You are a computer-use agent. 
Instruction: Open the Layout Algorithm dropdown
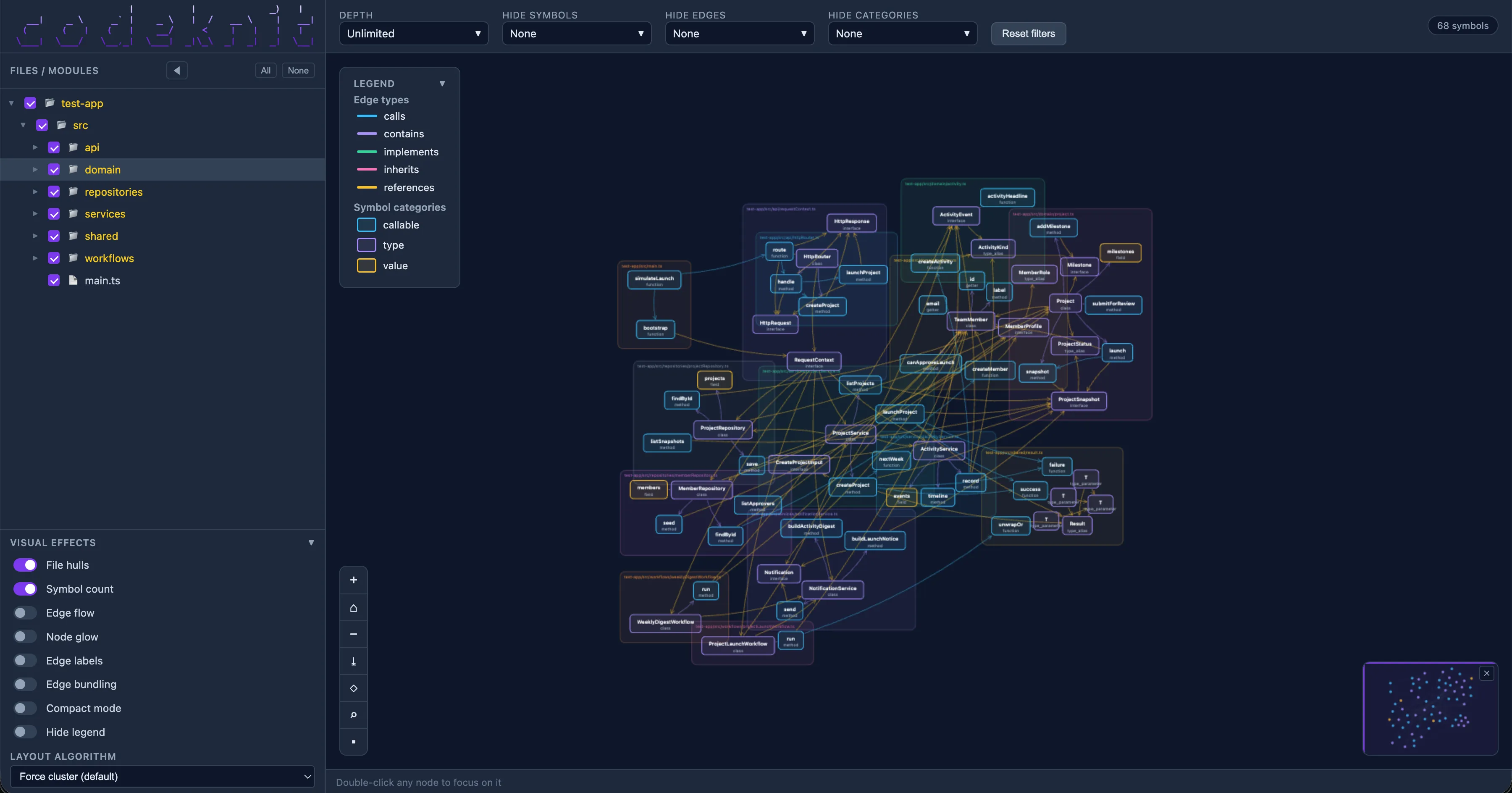163,777
